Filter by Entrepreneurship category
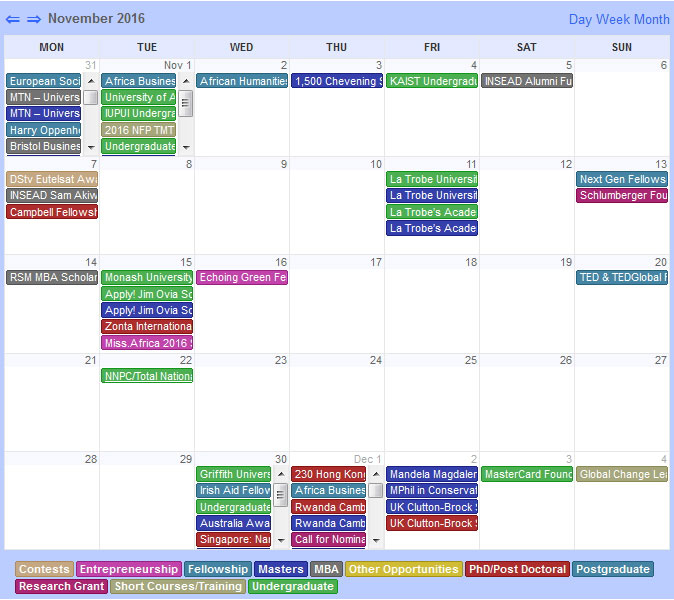Viewport: 674px width, 600px height. [x=129, y=569]
